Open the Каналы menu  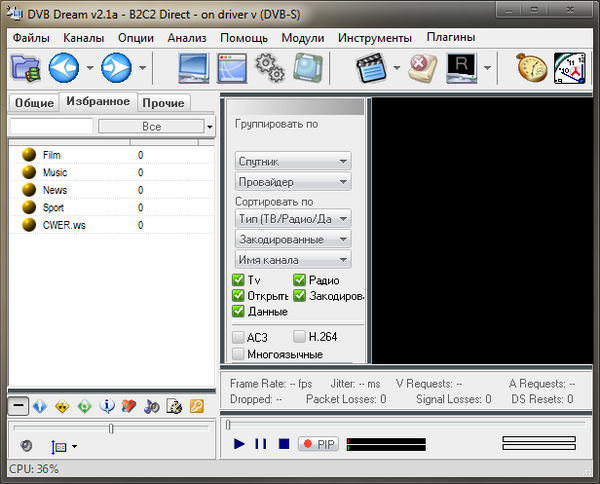coord(83,37)
